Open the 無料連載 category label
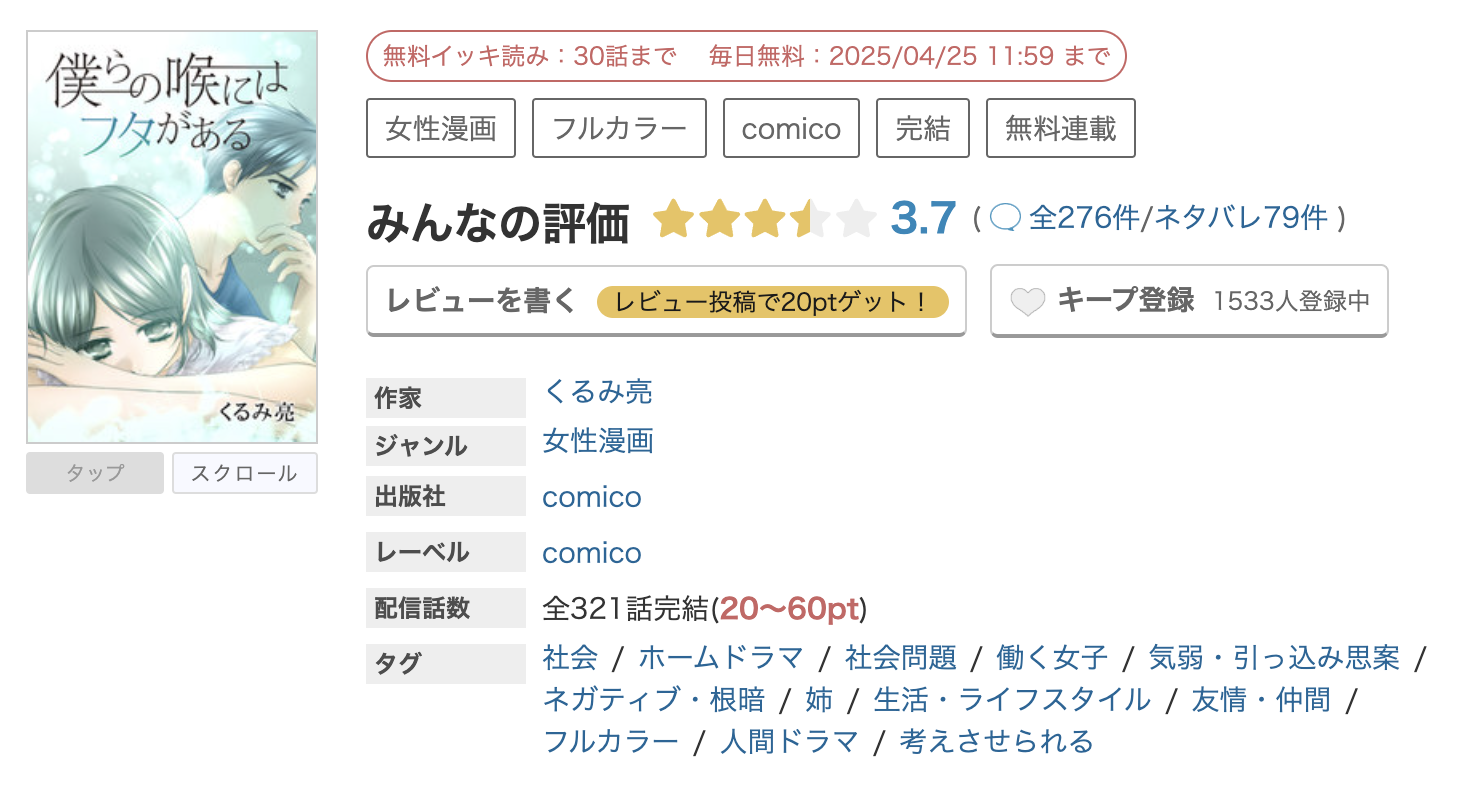Screen dimensions: 1472x810 click(1060, 128)
